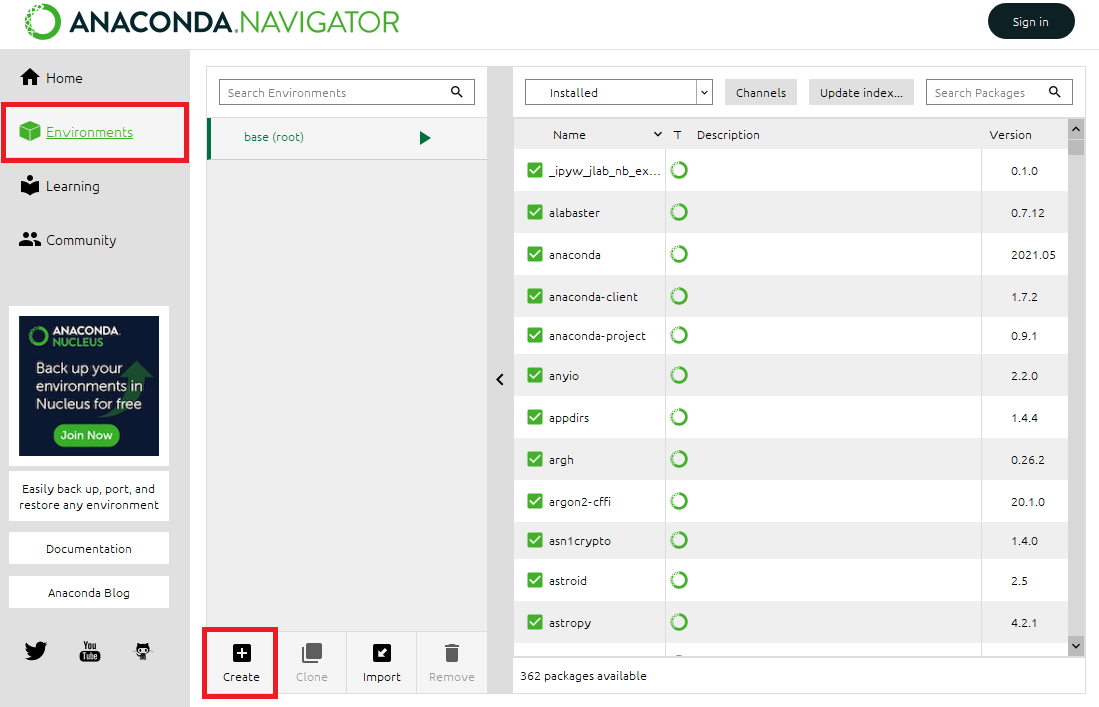This screenshot has width=1099, height=707.
Task: Open the Documentation link
Action: pos(89,548)
